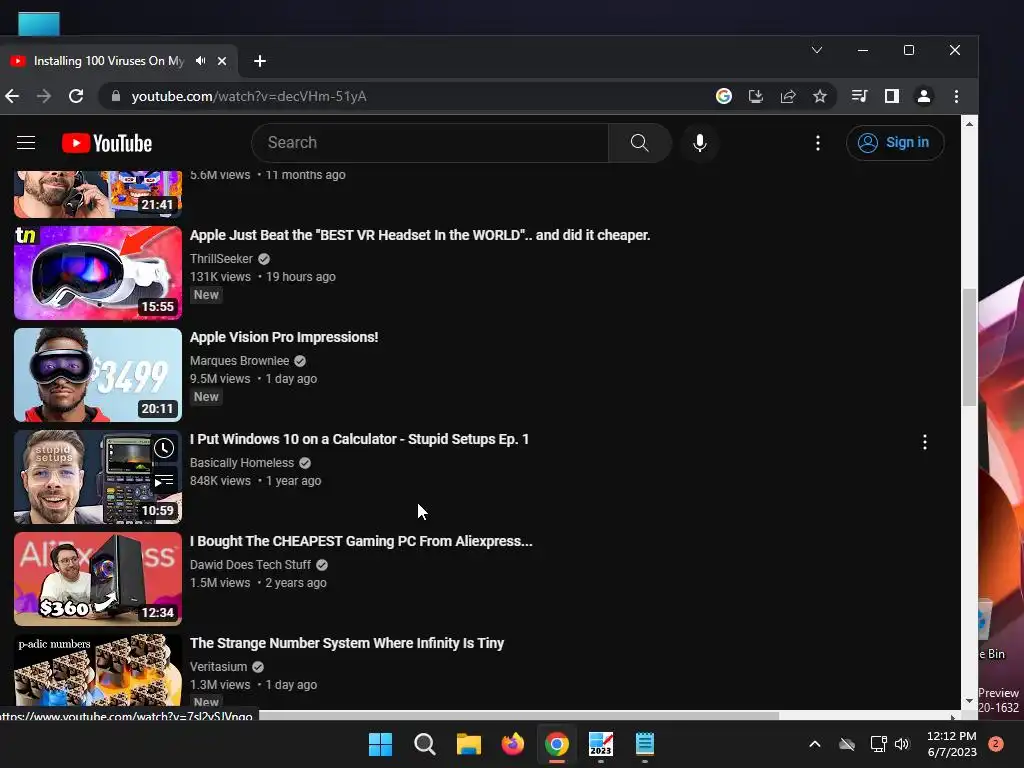
Task: View site information via the lock icon
Action: click(x=116, y=96)
